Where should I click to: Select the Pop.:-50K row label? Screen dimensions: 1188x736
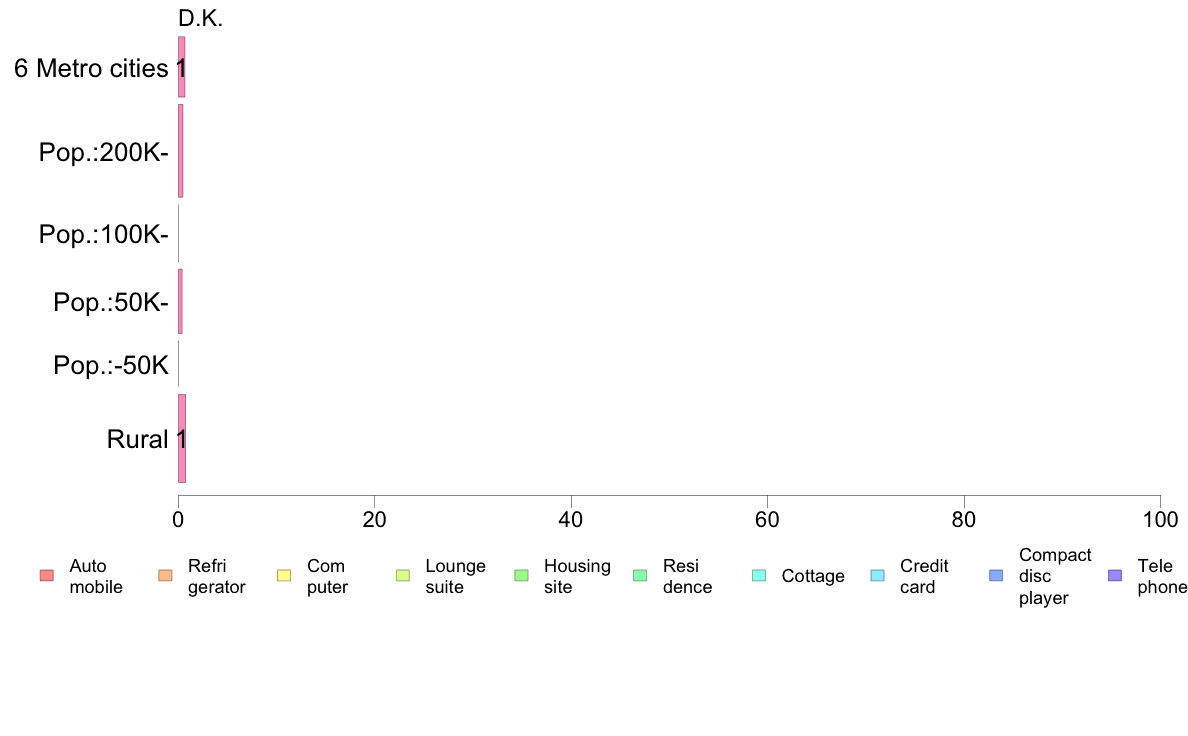pos(111,365)
